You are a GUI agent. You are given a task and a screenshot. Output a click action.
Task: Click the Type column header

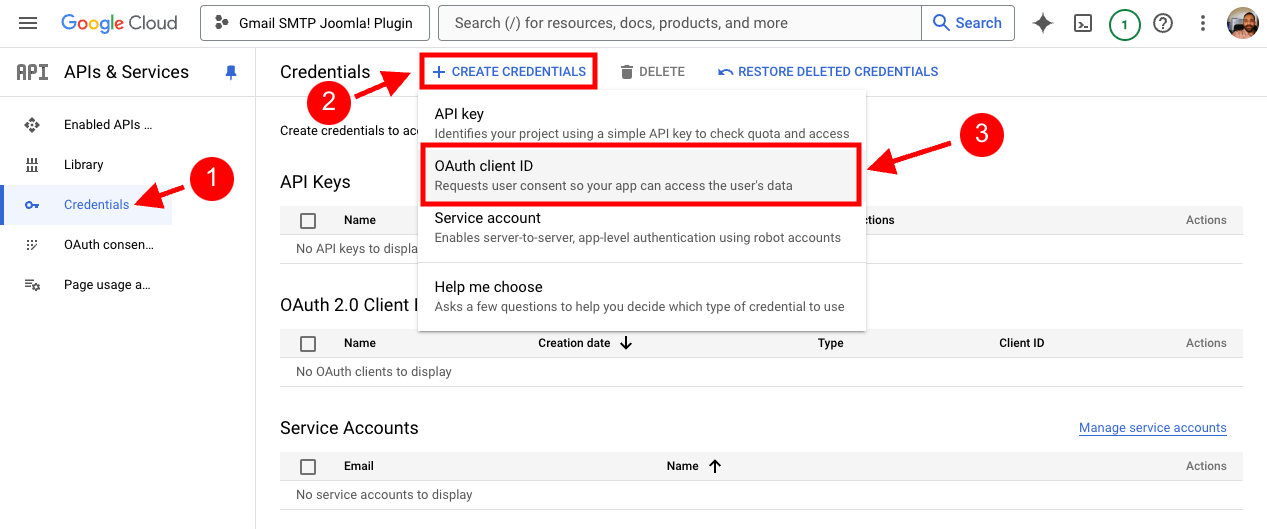point(831,343)
